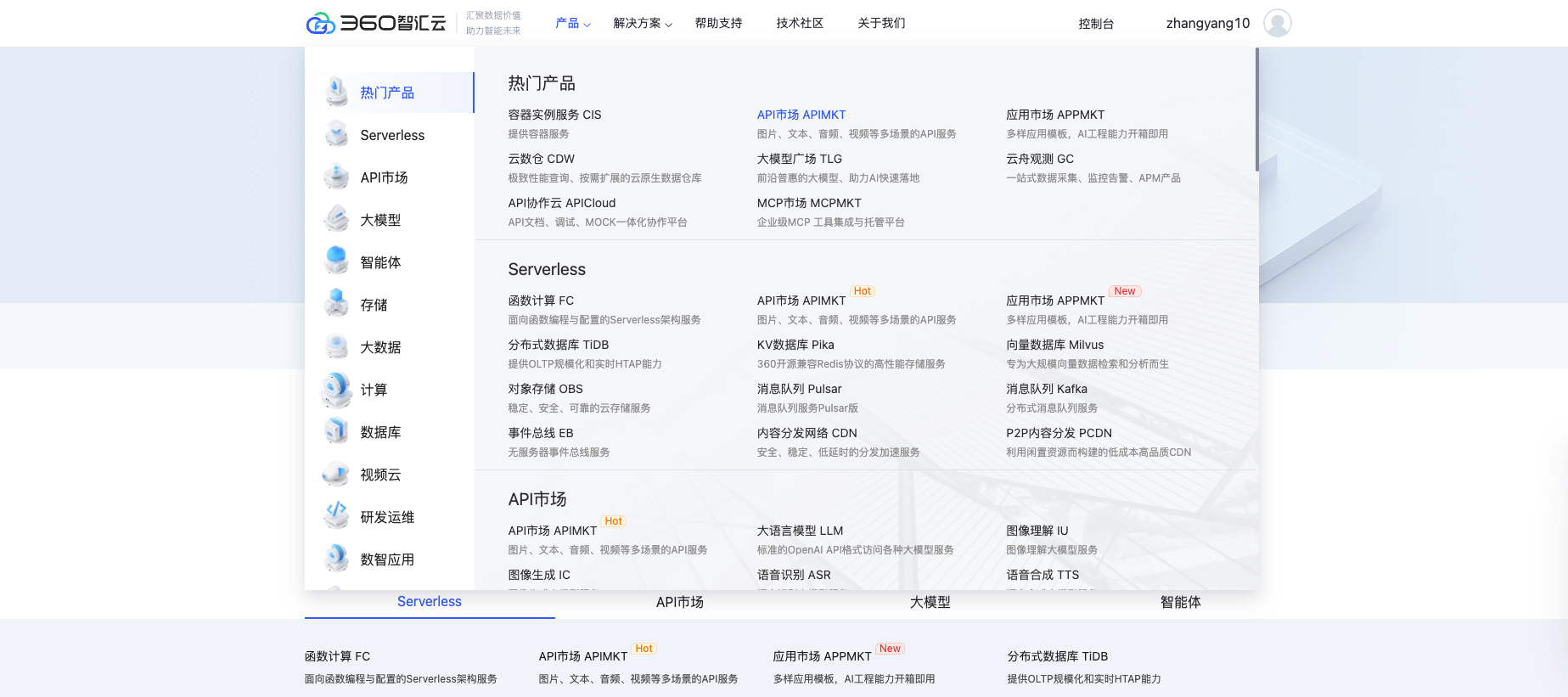This screenshot has width=1568, height=697.
Task: Switch to the Serverless tab below
Action: tap(430, 601)
